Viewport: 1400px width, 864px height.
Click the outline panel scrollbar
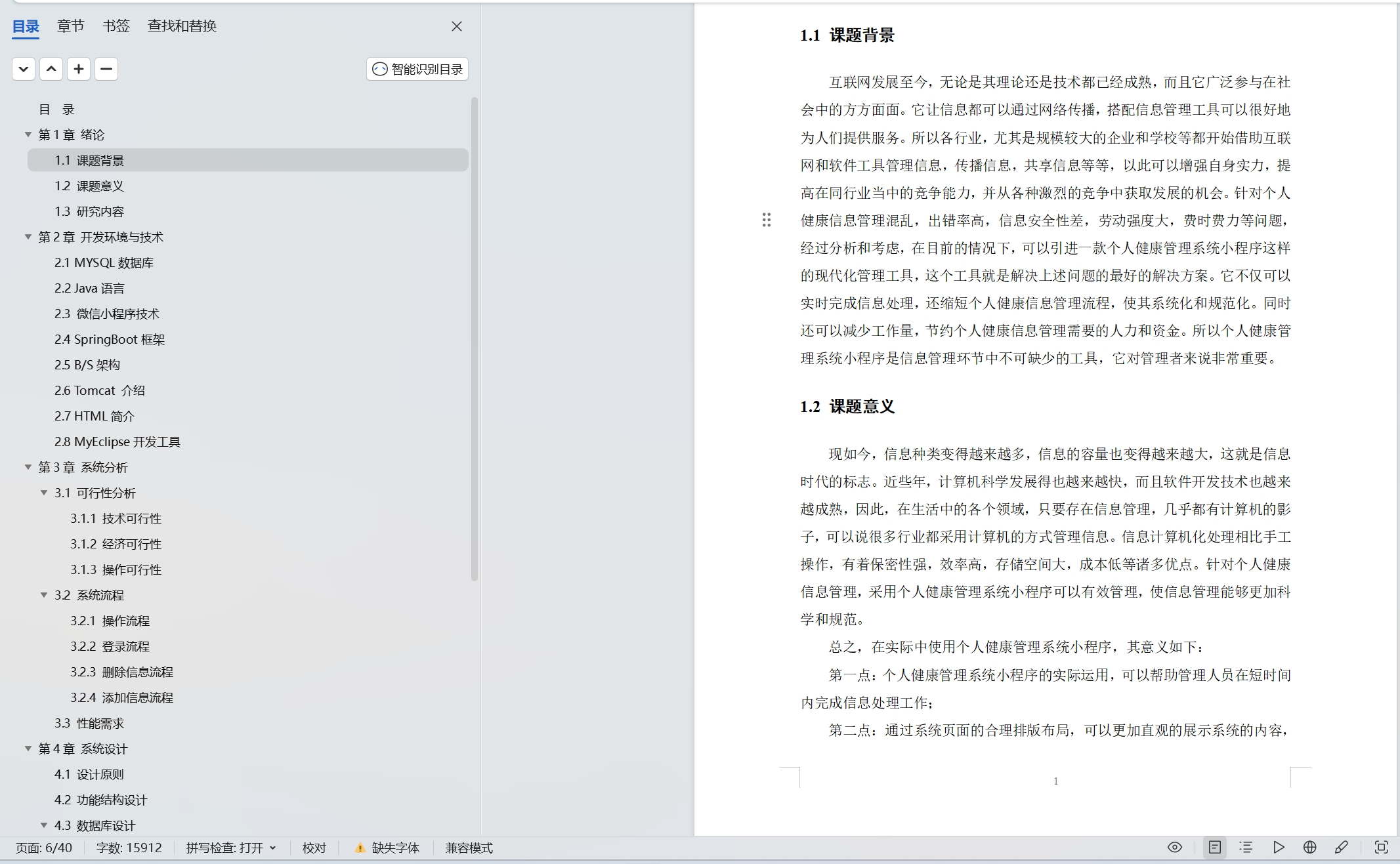point(474,339)
